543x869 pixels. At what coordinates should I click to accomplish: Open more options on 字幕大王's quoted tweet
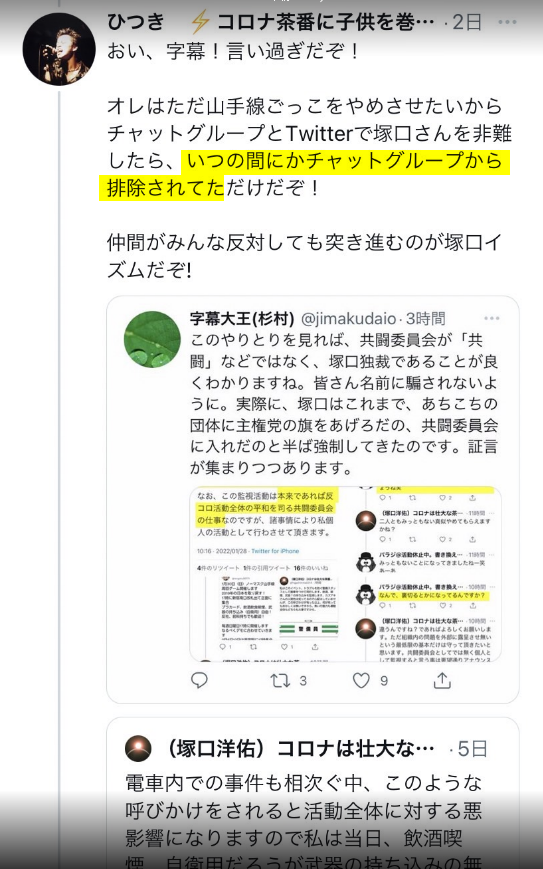coord(491,318)
